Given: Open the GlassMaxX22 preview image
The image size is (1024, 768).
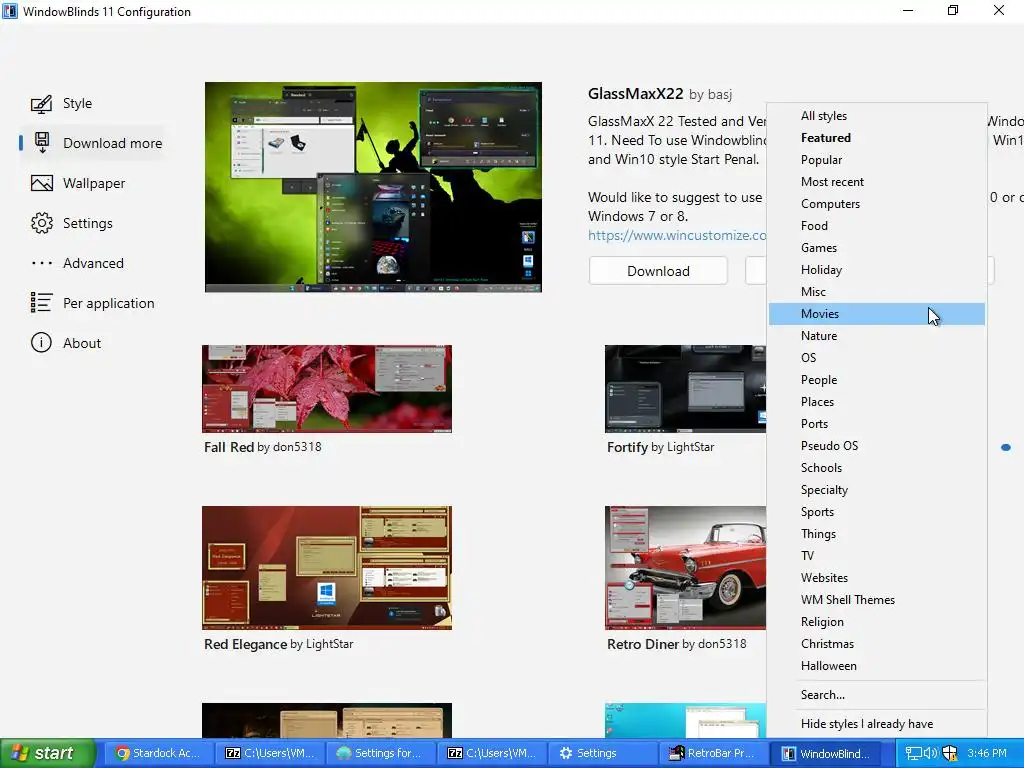Looking at the screenshot, I should [373, 187].
